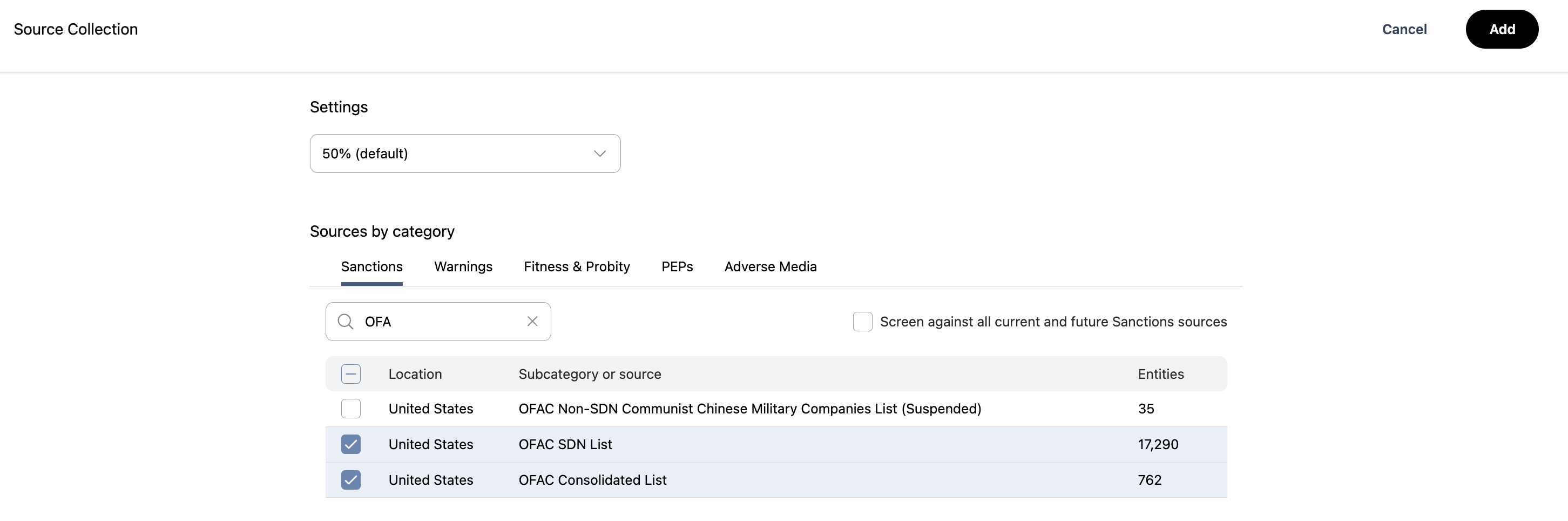Switch to the PEPs tab
The height and width of the screenshot is (521, 1568).
[x=677, y=266]
